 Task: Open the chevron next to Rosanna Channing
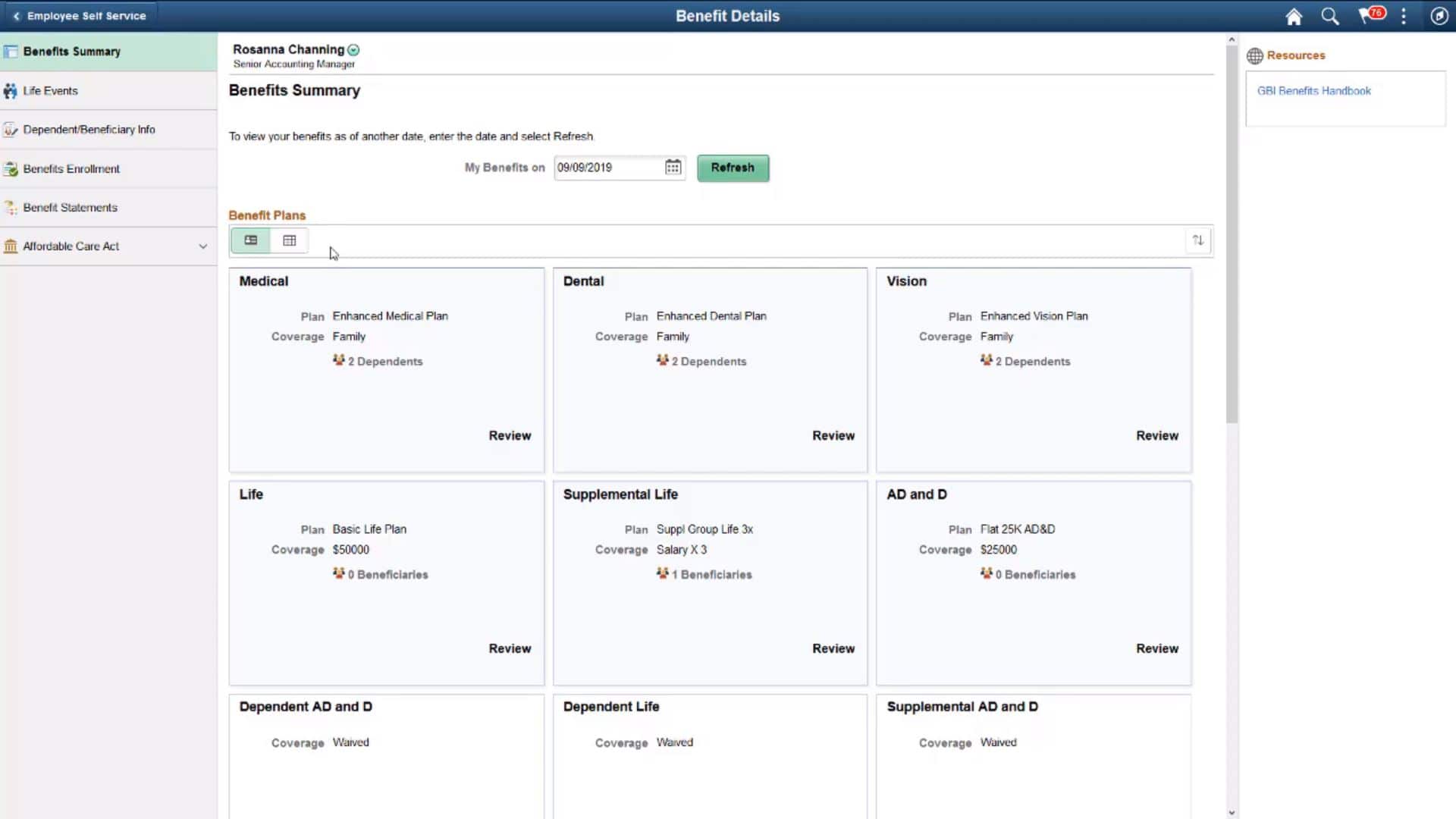pyautogui.click(x=353, y=49)
